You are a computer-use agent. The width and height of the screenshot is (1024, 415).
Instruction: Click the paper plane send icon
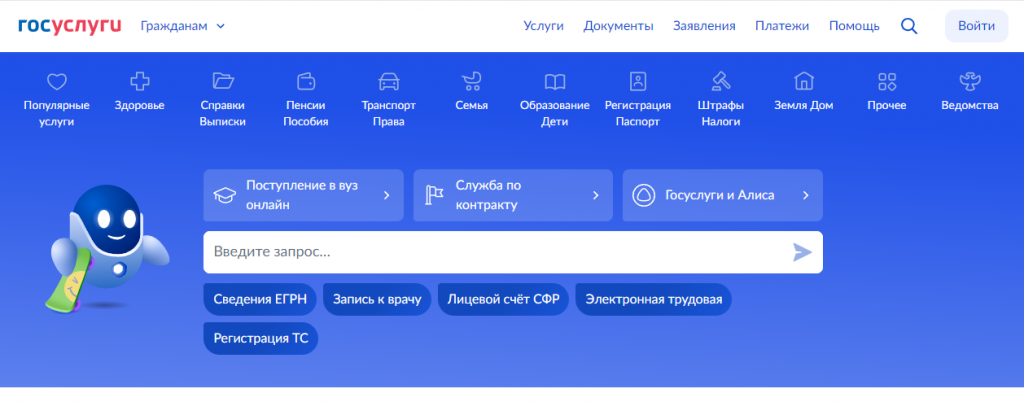(x=802, y=252)
